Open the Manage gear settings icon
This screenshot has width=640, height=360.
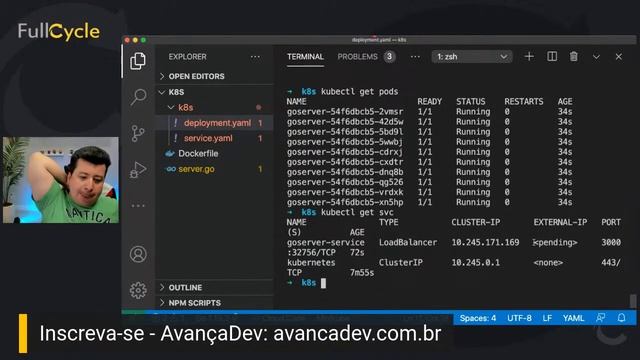coord(138,290)
